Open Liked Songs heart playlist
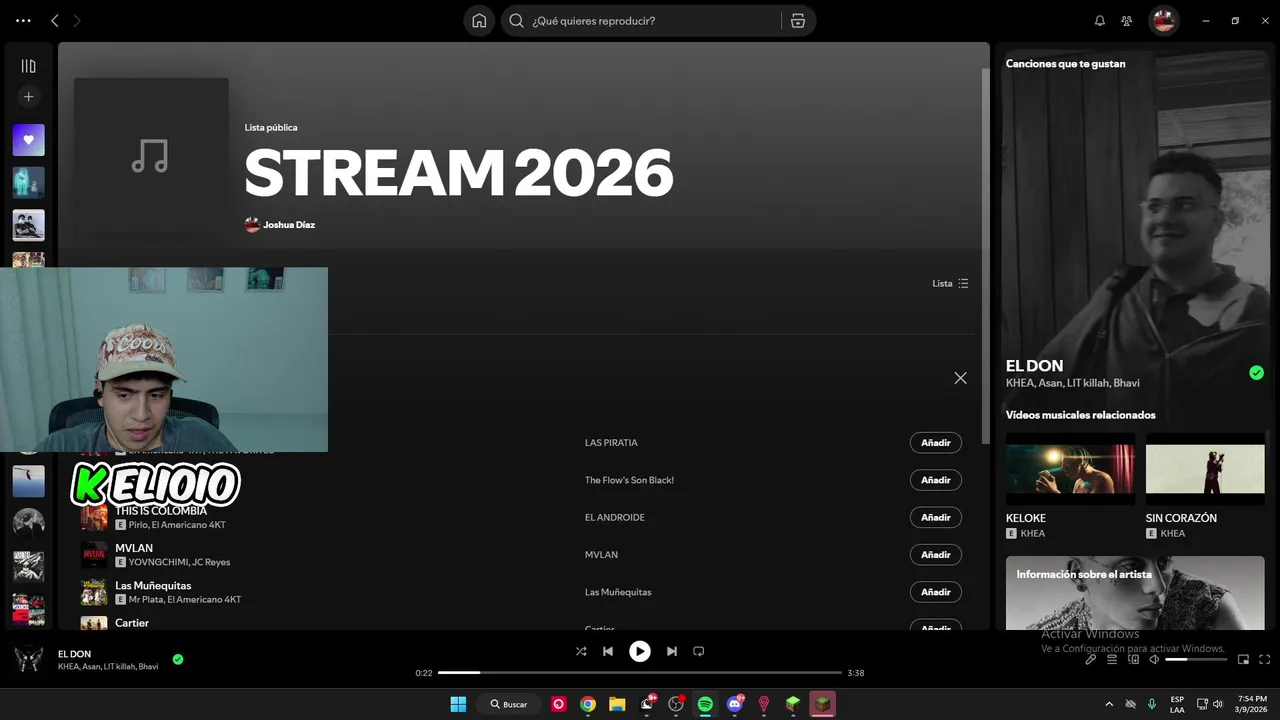Image resolution: width=1280 pixels, height=720 pixels. pos(28,140)
